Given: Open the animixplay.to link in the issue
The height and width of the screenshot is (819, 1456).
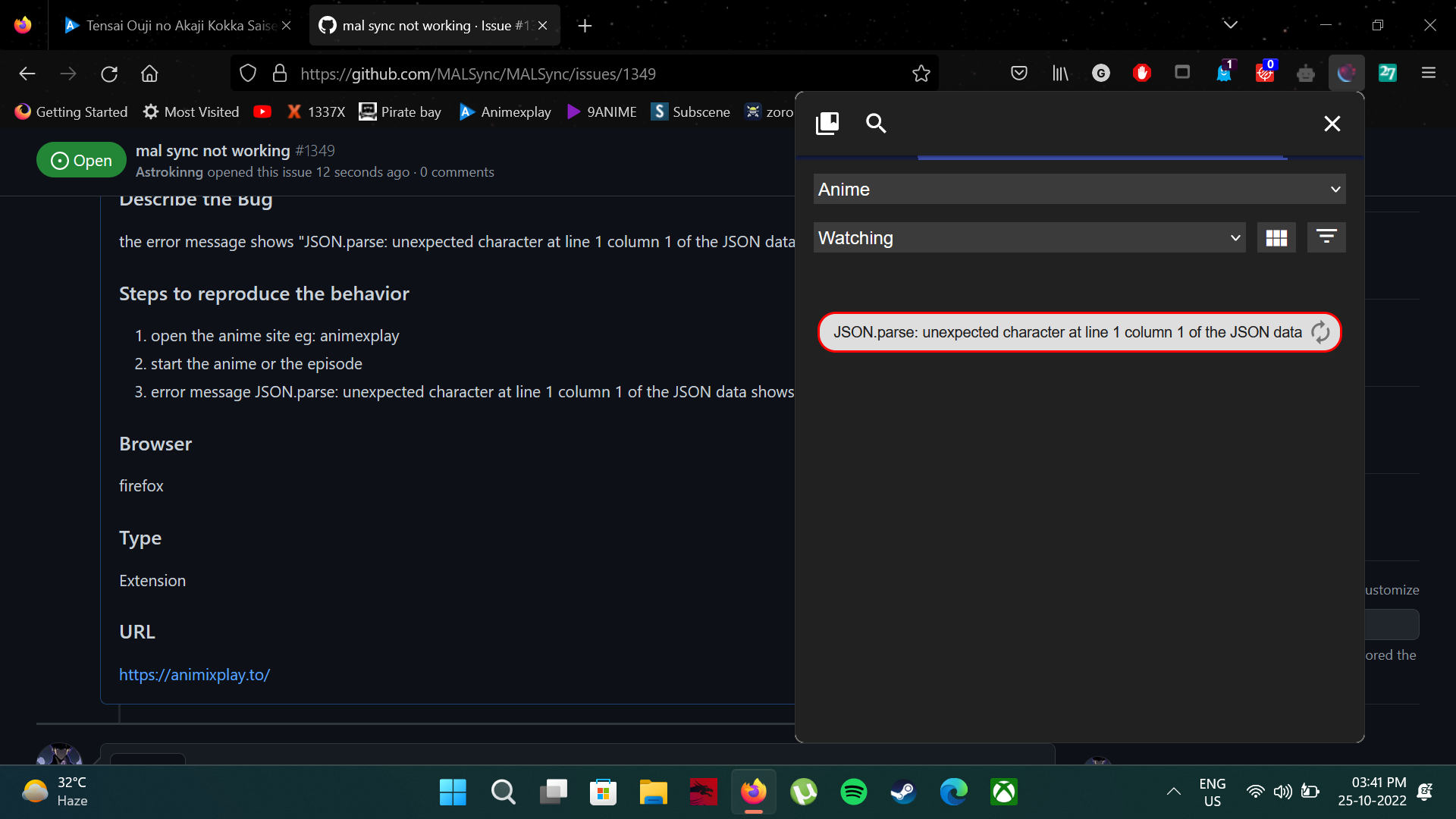Looking at the screenshot, I should [194, 674].
